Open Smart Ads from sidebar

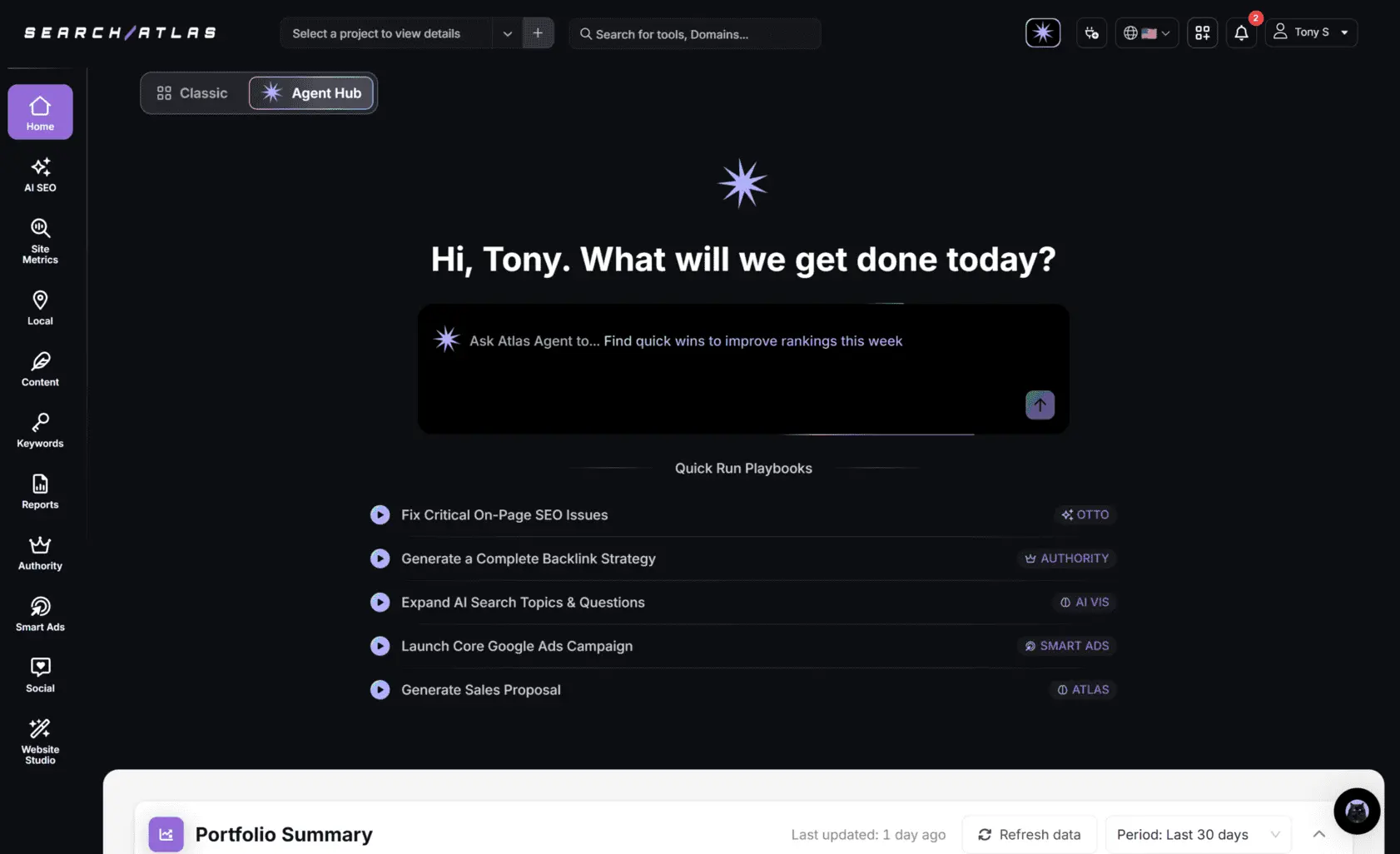[40, 614]
